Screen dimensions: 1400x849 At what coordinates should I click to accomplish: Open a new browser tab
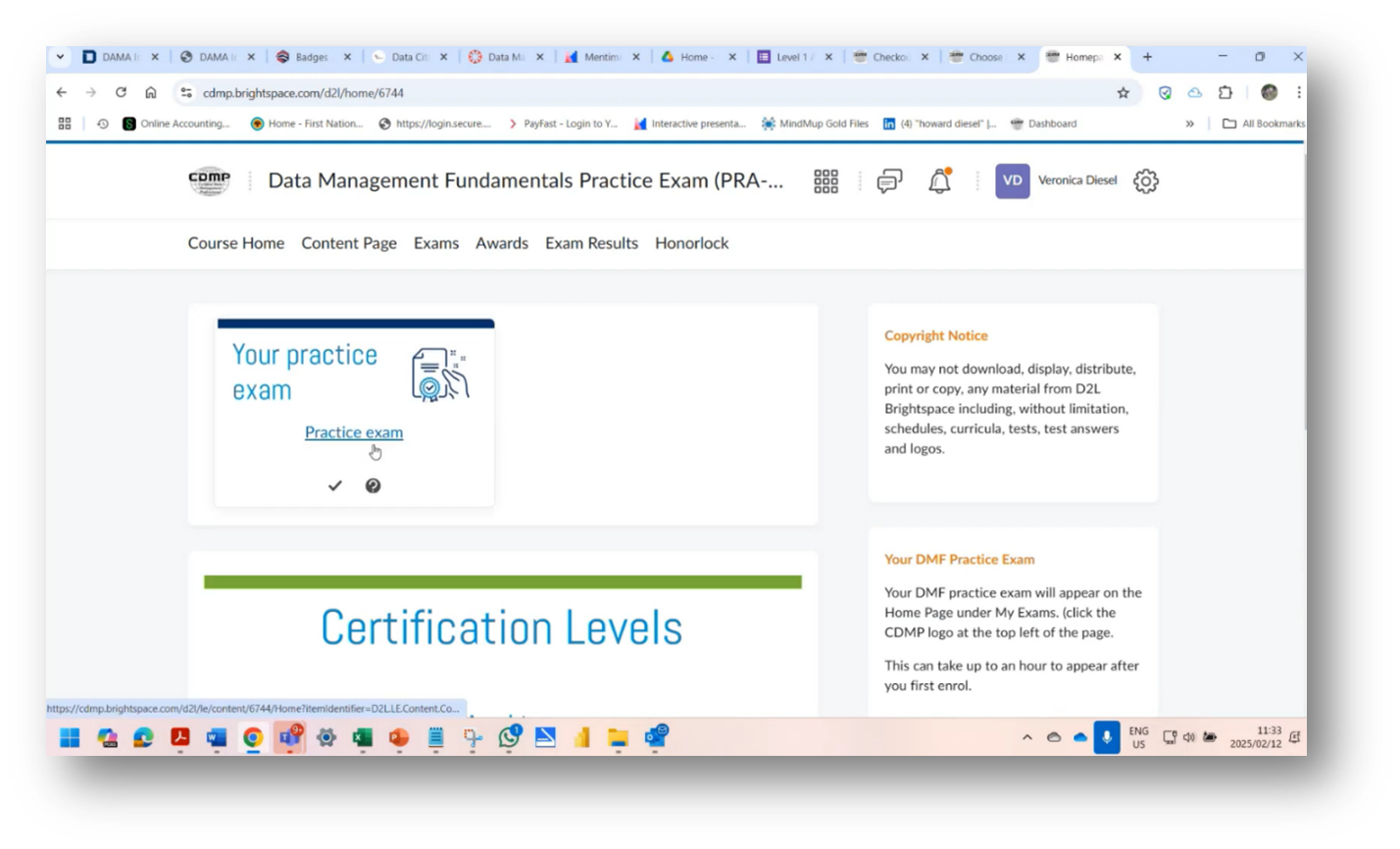click(1147, 57)
